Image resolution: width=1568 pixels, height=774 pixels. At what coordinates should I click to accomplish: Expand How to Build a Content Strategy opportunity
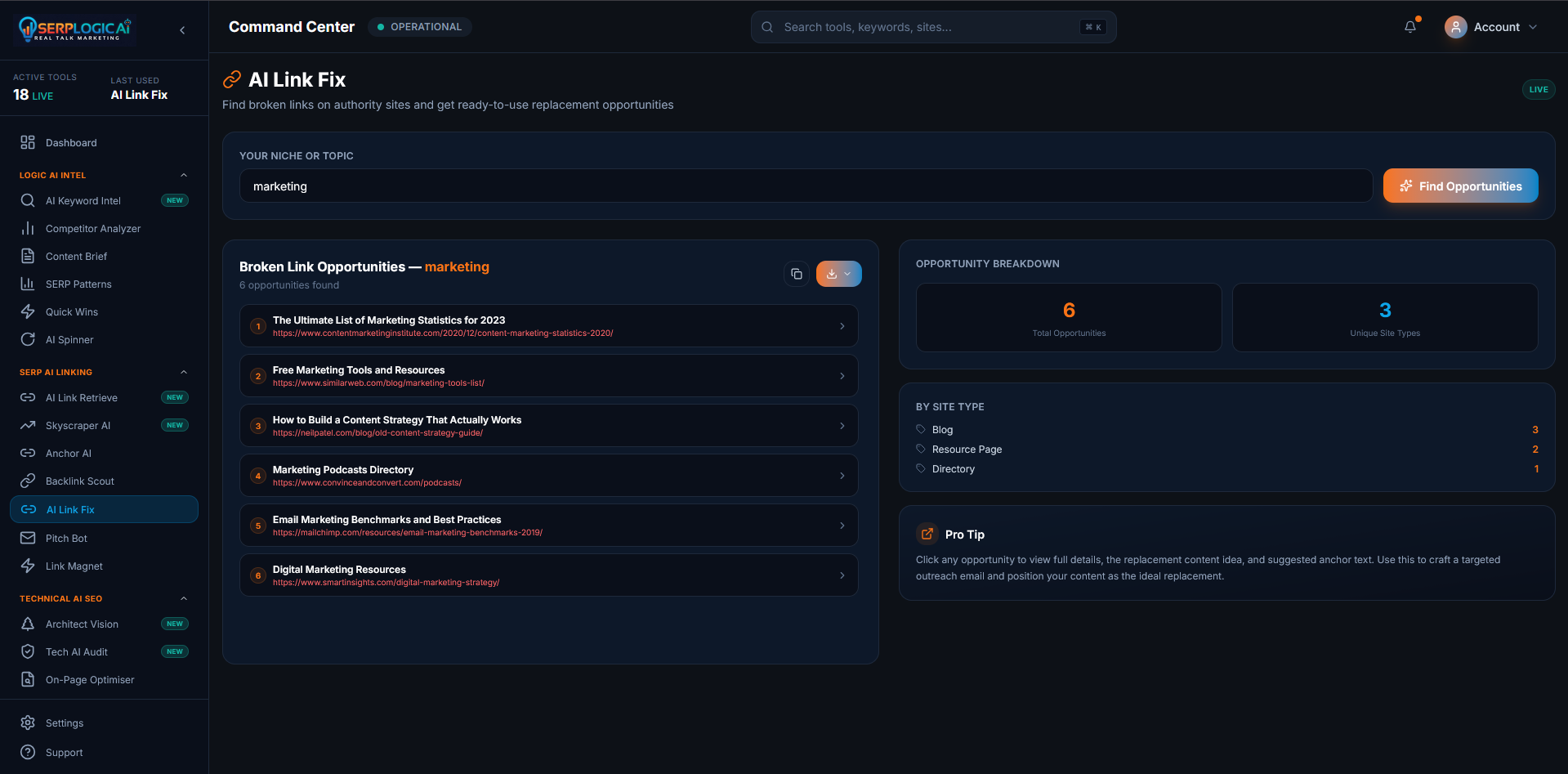point(549,426)
